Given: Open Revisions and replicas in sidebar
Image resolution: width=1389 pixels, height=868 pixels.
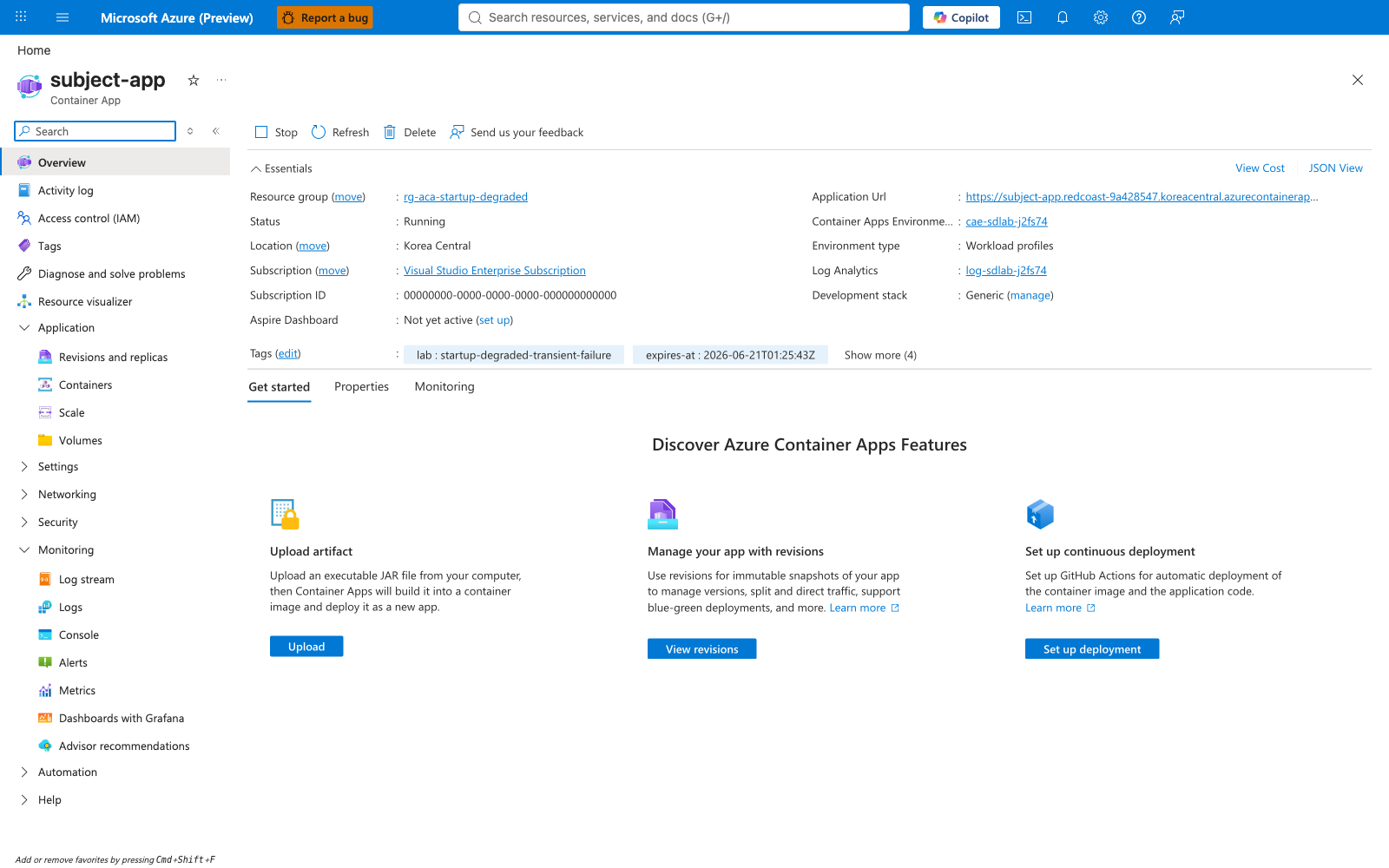Looking at the screenshot, I should (x=113, y=357).
